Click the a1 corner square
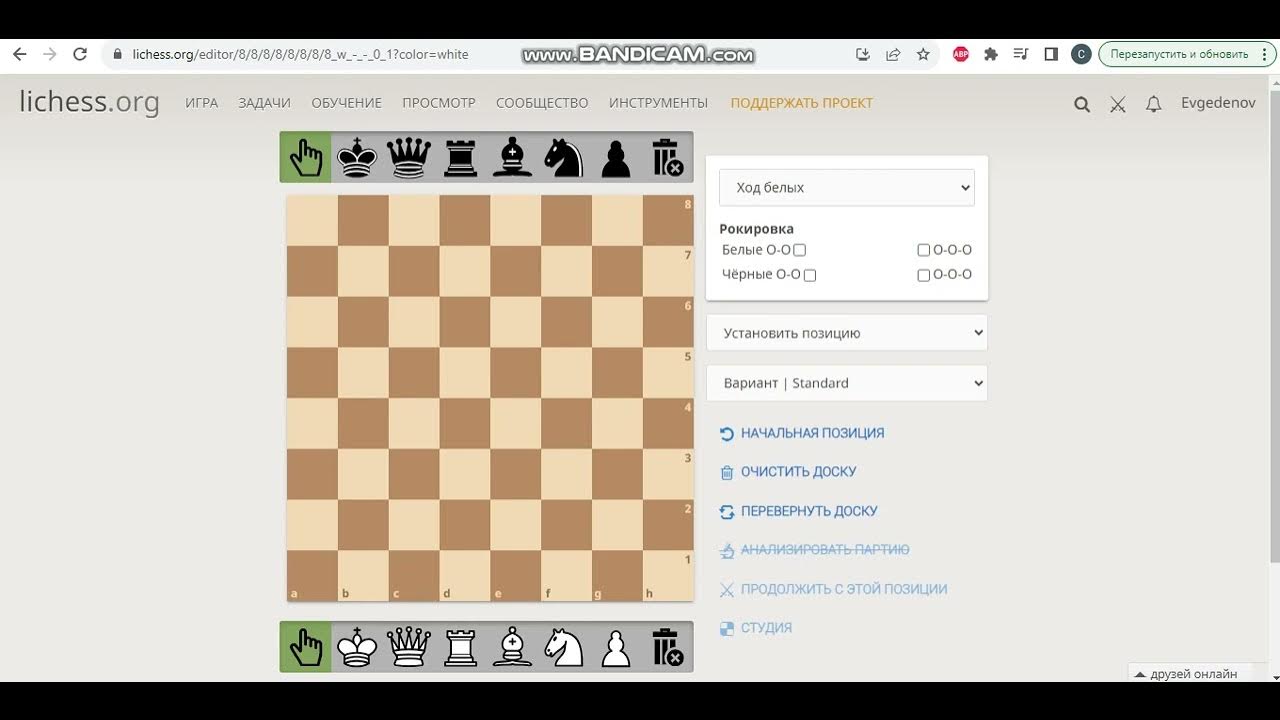 pos(312,576)
